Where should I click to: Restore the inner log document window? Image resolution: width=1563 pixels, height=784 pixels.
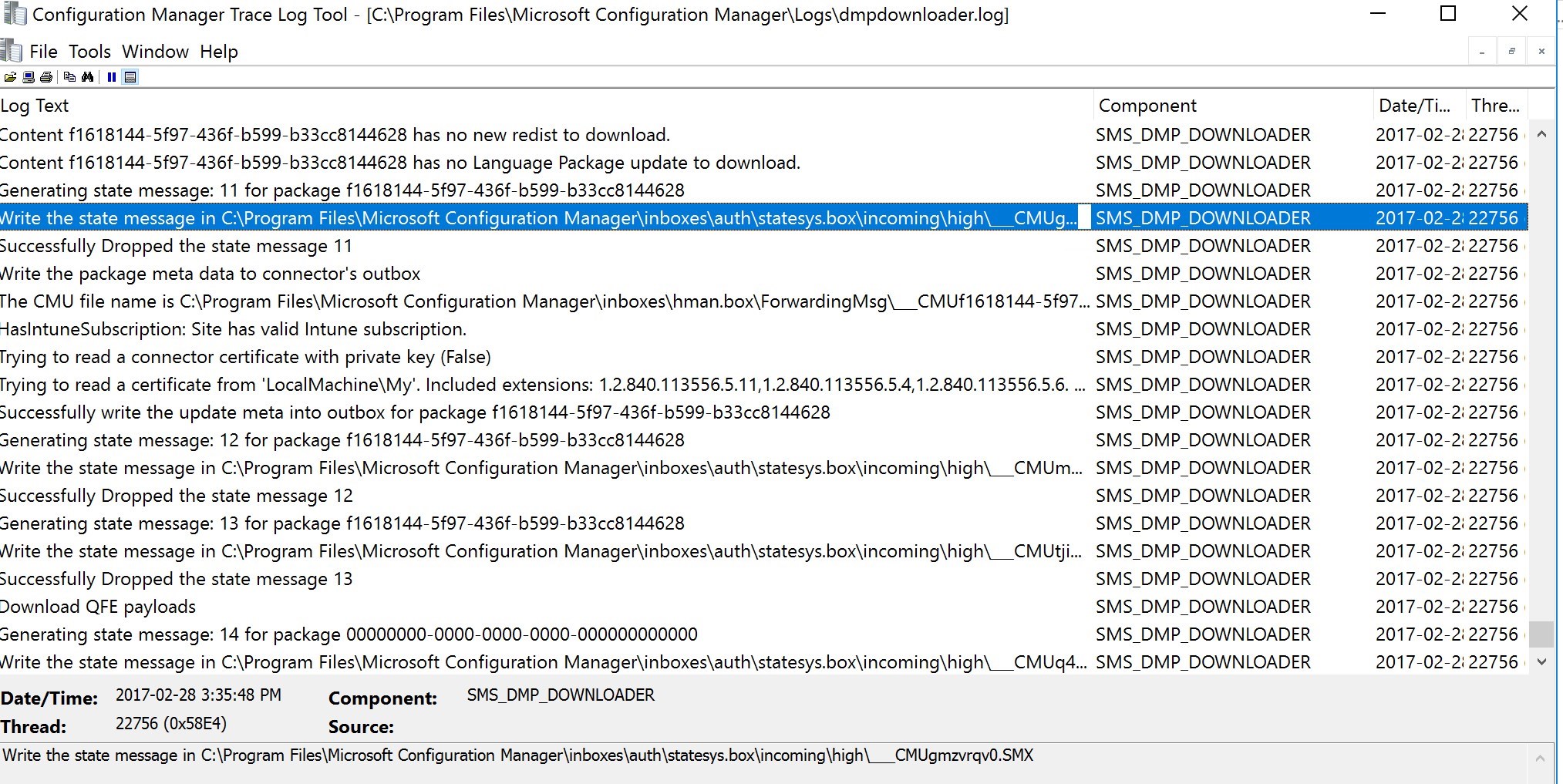tap(1511, 52)
